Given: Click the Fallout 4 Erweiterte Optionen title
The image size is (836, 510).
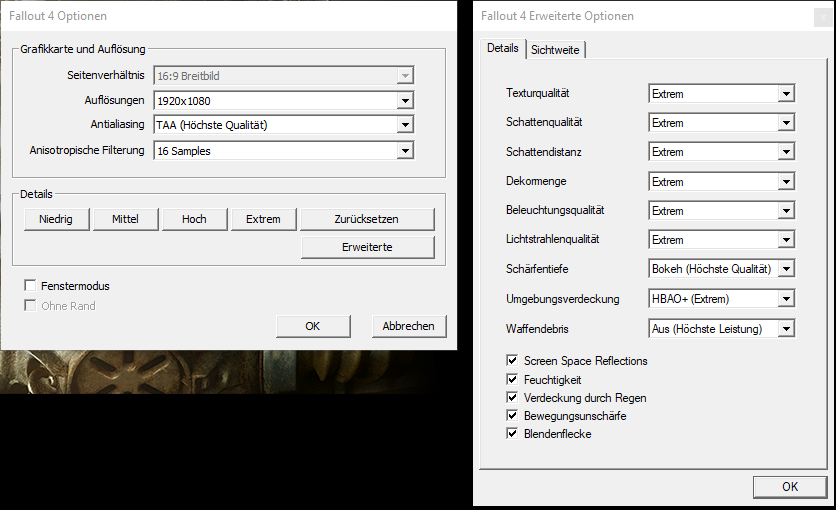Looking at the screenshot, I should (x=557, y=16).
